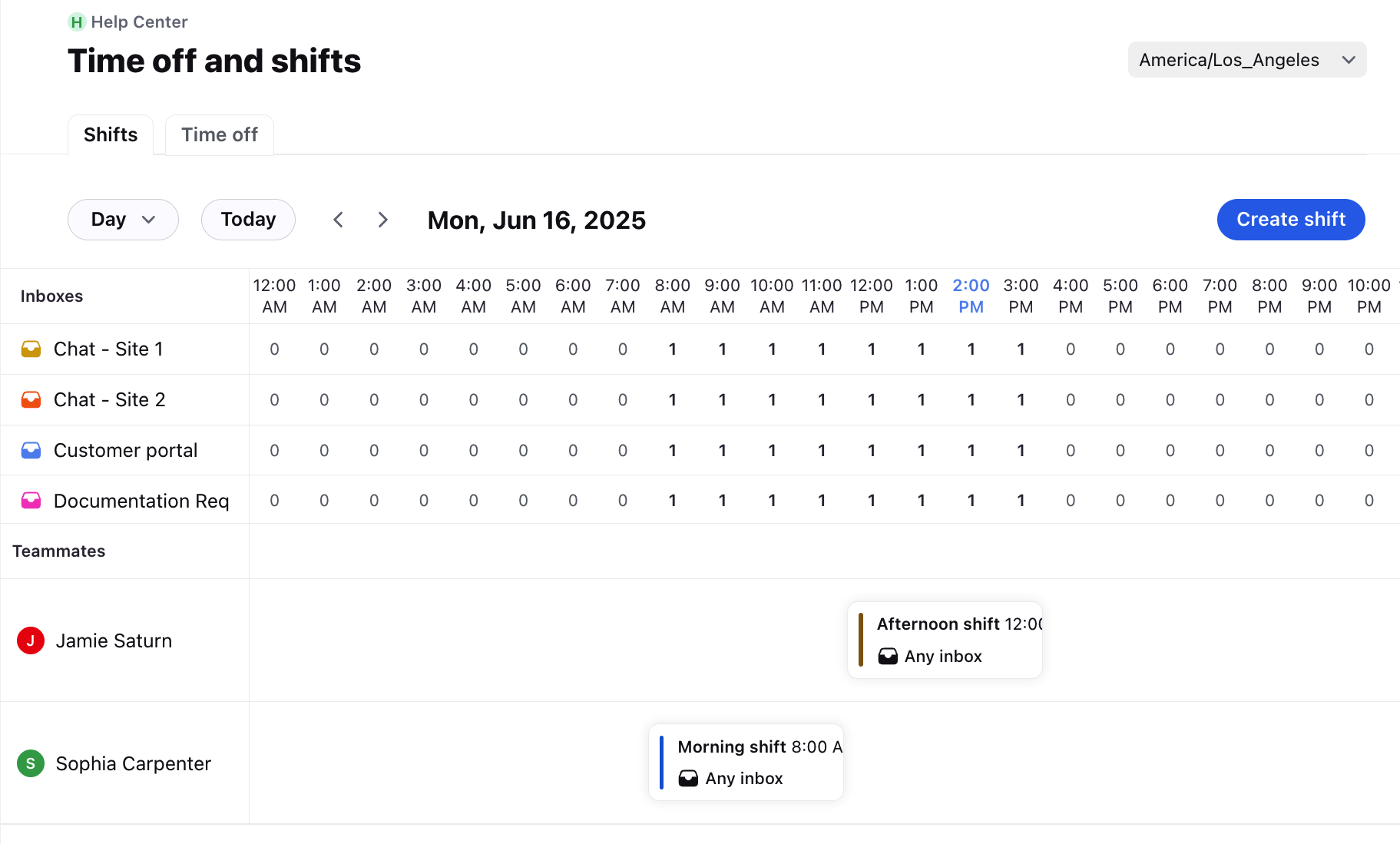Expand the America/Los_Angeles timezone selector
1400x844 pixels.
tap(1246, 60)
